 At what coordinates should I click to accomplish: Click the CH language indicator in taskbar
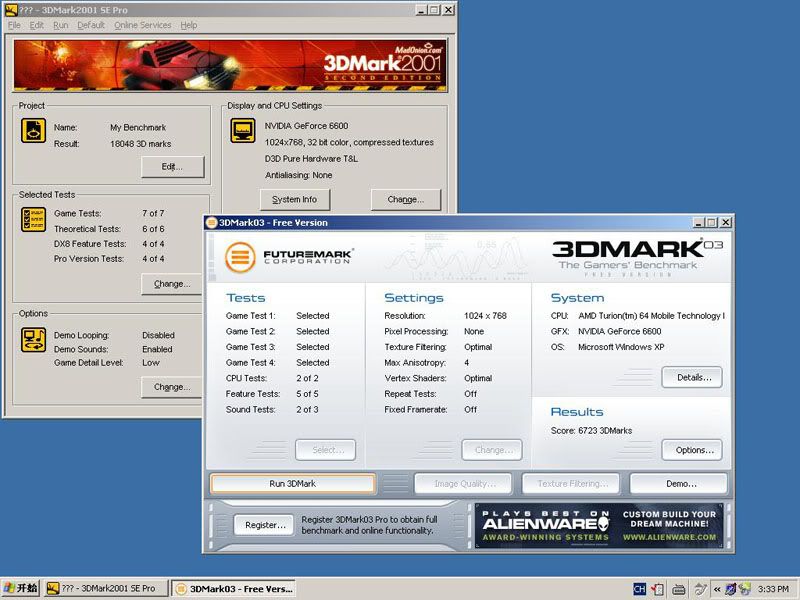639,589
